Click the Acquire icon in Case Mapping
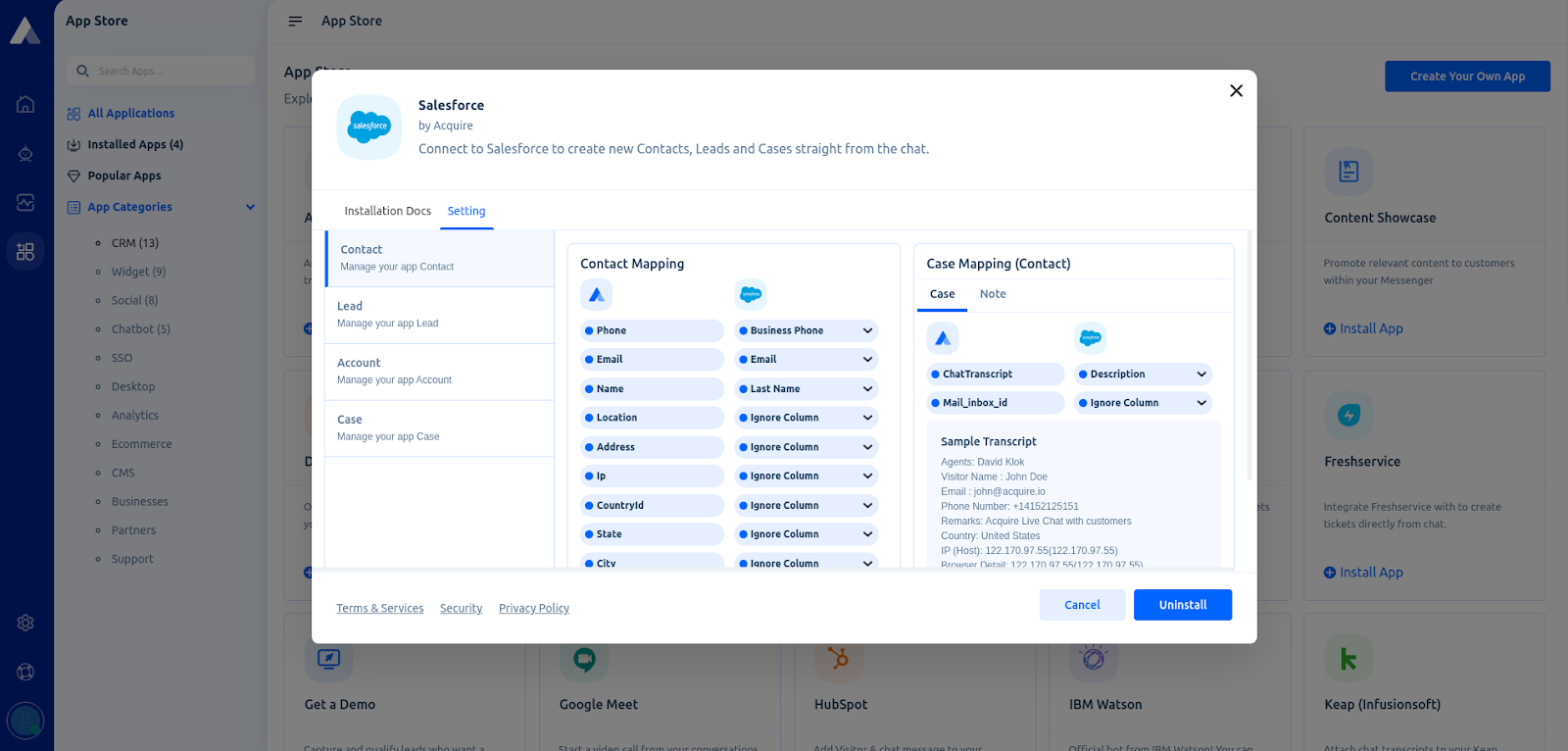 coord(943,338)
